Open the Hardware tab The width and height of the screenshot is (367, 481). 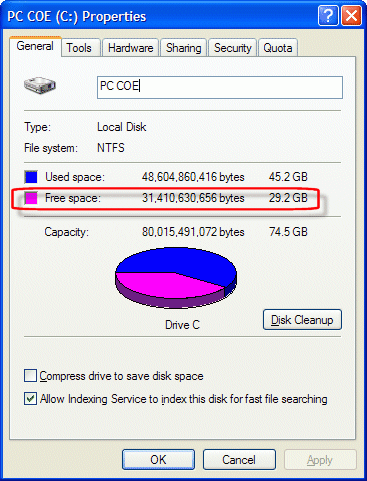click(131, 48)
